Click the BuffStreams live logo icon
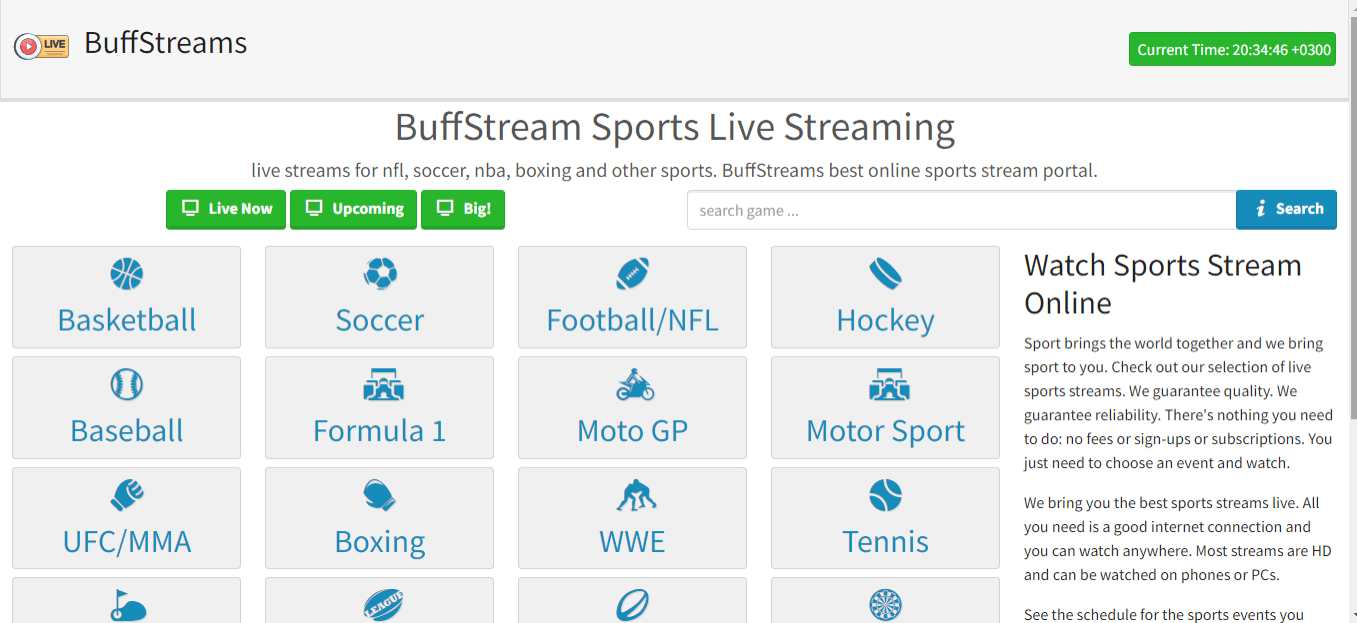This screenshot has height=623, width=1357. pos(41,45)
